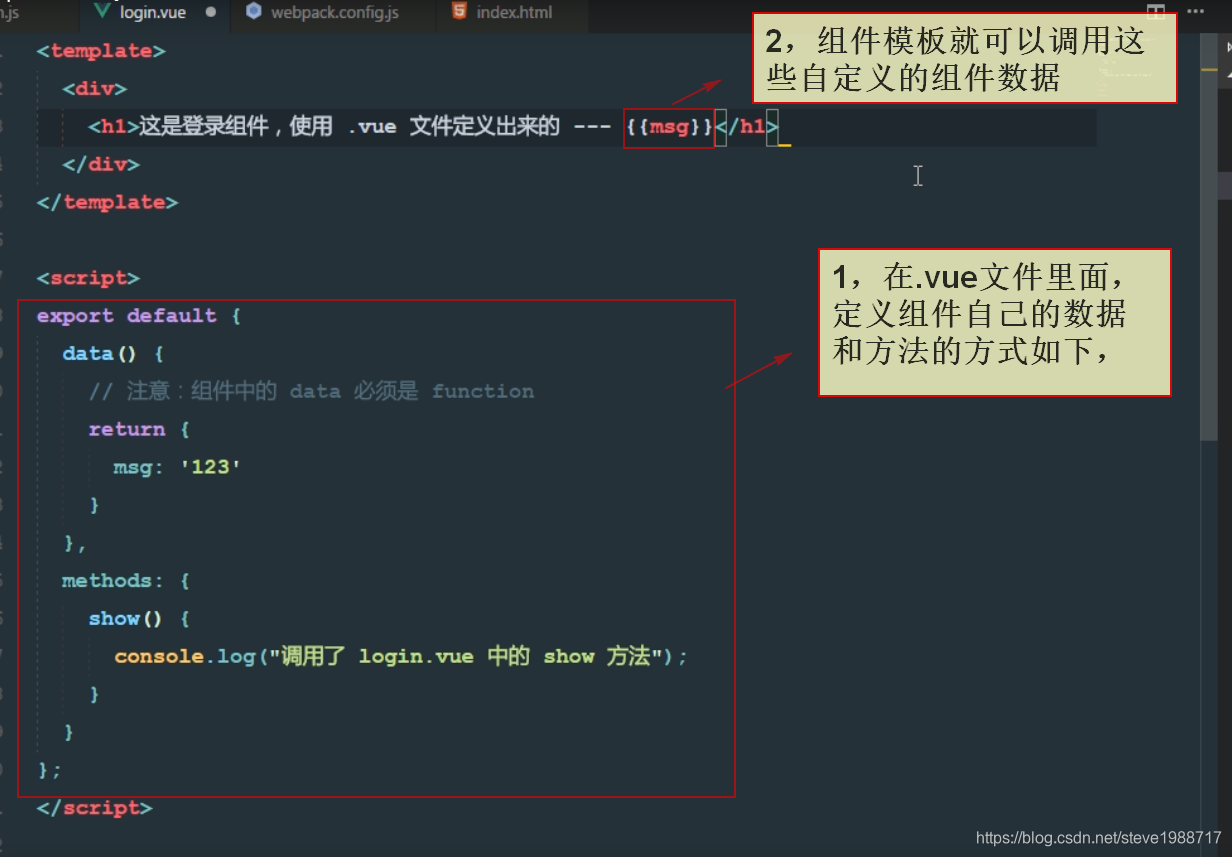
Task: Click the closing '};' line
Action: tap(50, 771)
